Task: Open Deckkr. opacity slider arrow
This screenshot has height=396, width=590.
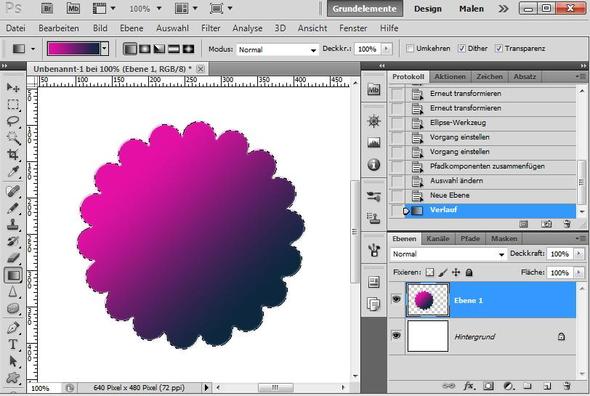Action: click(386, 49)
